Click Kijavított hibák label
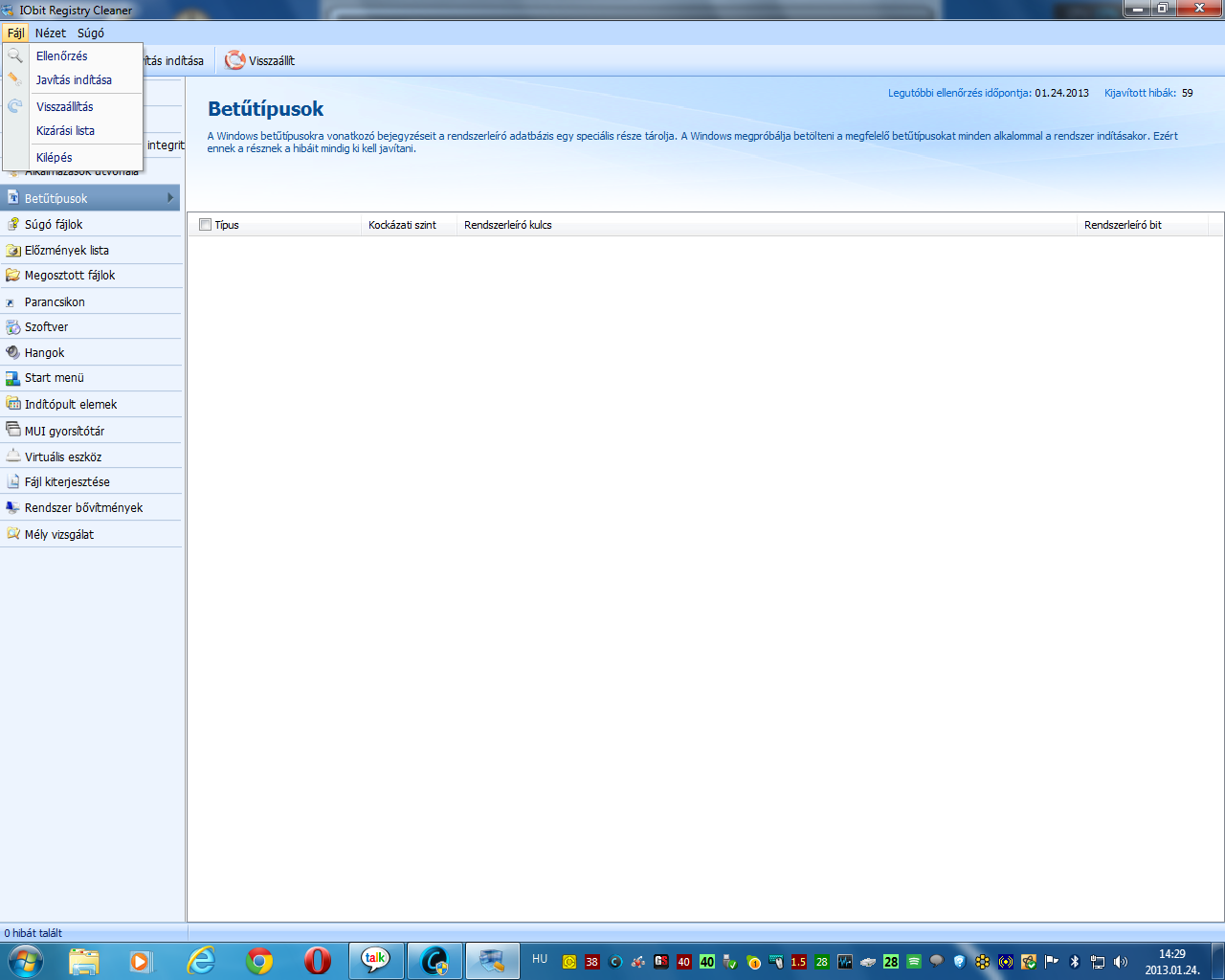The image size is (1225, 980). point(1140,93)
